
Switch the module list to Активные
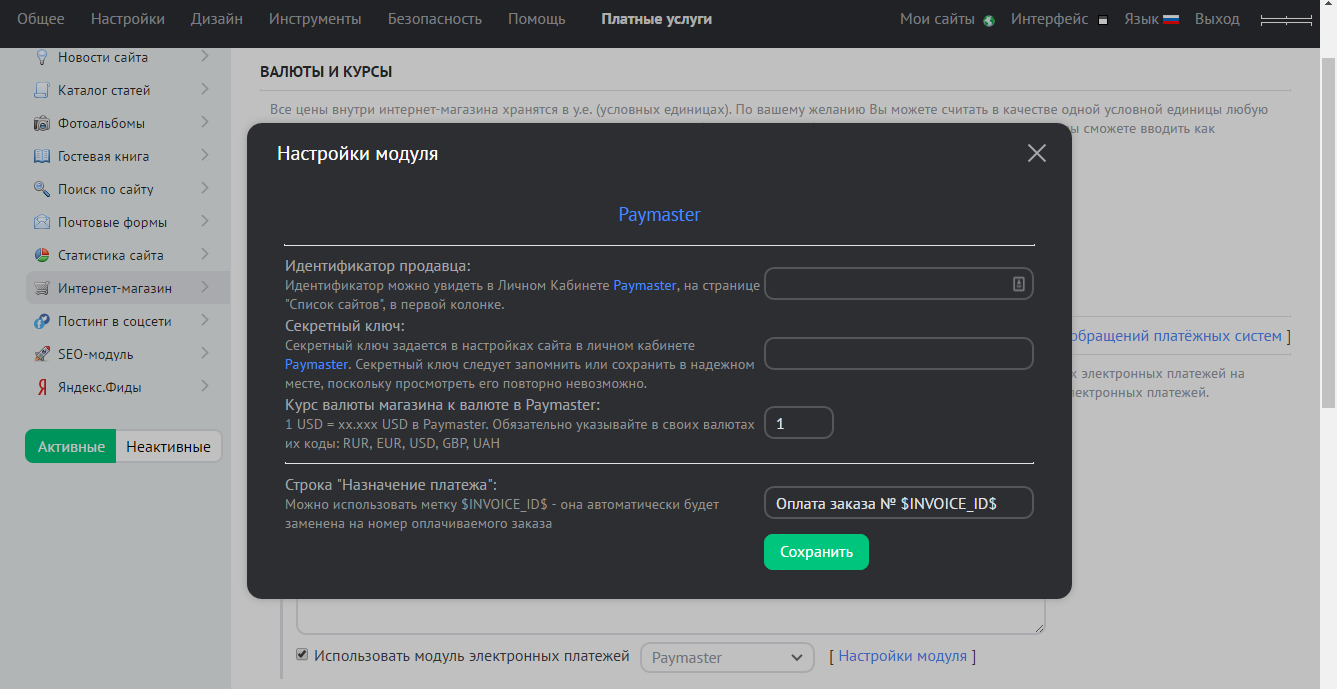coord(71,447)
